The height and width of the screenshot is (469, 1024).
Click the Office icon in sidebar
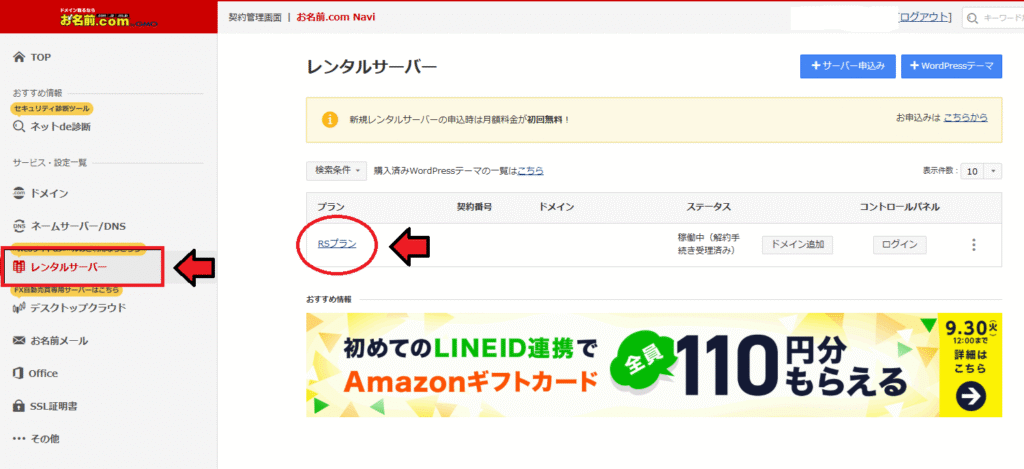[x=19, y=374]
